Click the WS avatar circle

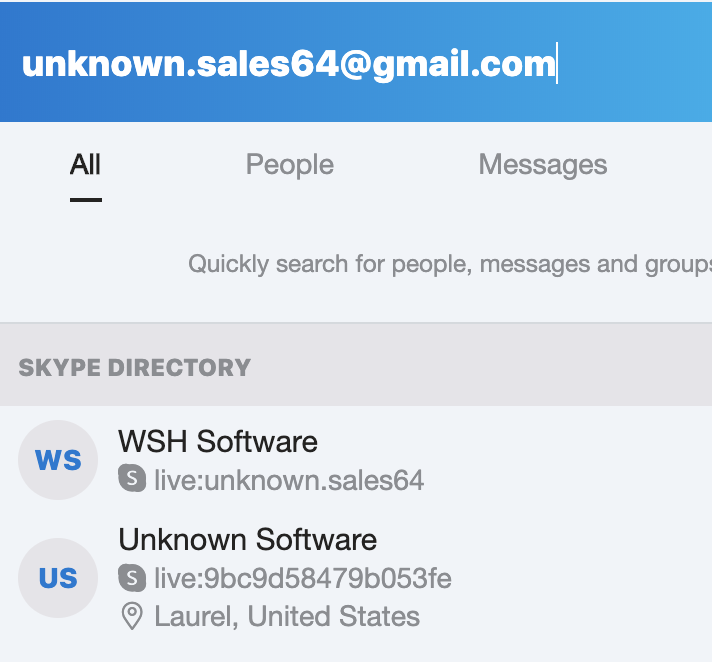pos(58,460)
